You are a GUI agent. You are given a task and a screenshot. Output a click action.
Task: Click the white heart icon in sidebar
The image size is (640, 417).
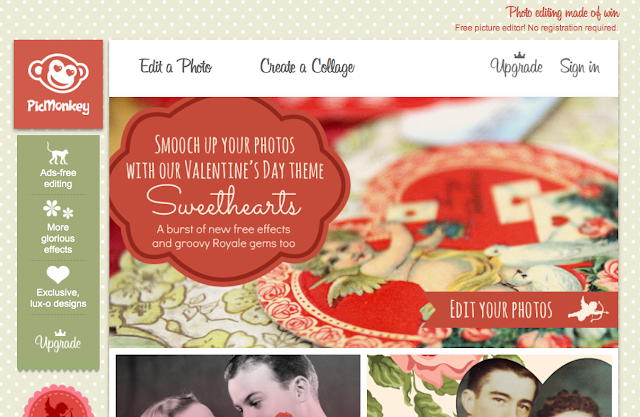pyautogui.click(x=58, y=275)
